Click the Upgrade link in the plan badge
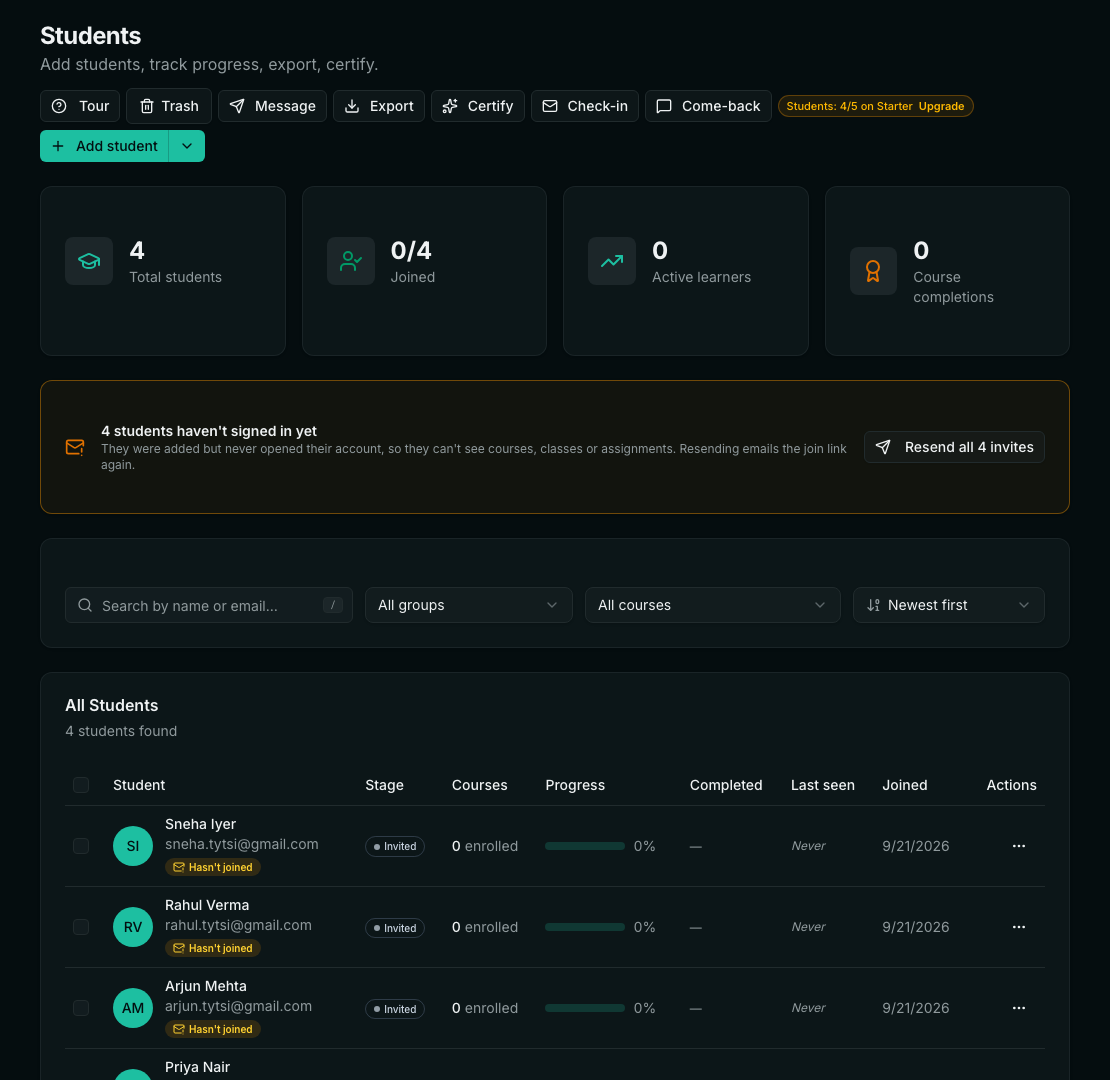Screen dimensions: 1110x1080 pos(941,106)
